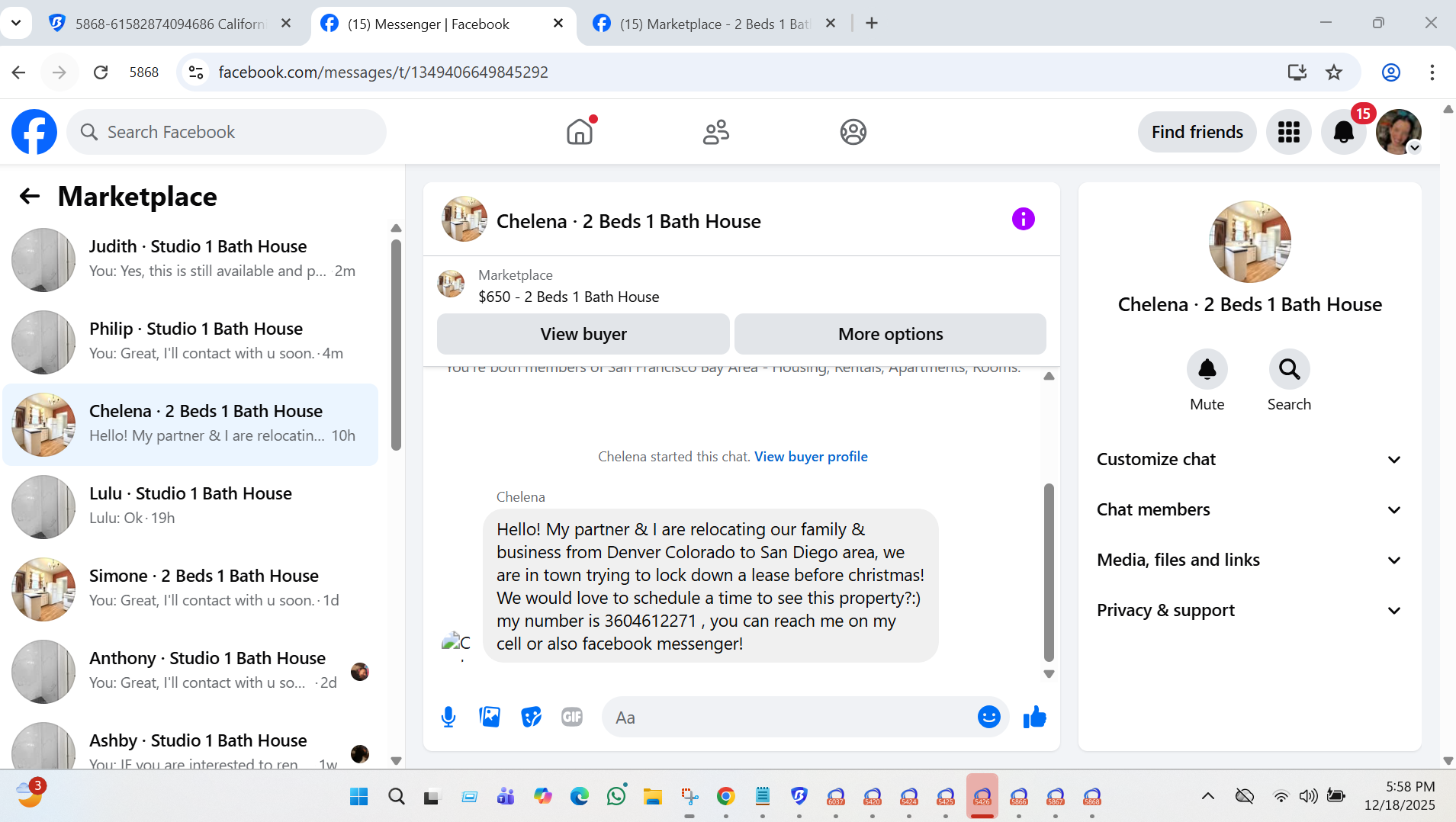This screenshot has width=1456, height=822.
Task: Select the Messenger Facebook tab
Action: tap(443, 24)
